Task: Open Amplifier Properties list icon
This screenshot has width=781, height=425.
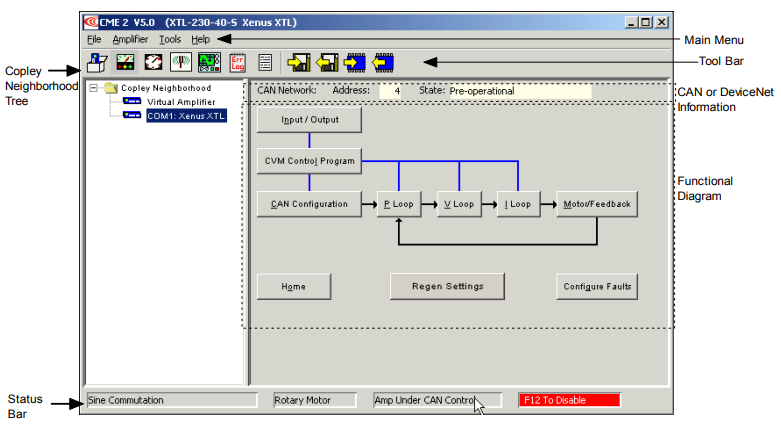Action: pos(265,62)
